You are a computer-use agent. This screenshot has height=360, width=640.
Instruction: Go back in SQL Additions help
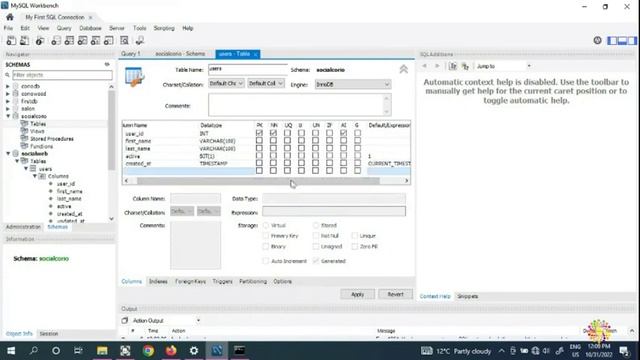[x=424, y=66]
